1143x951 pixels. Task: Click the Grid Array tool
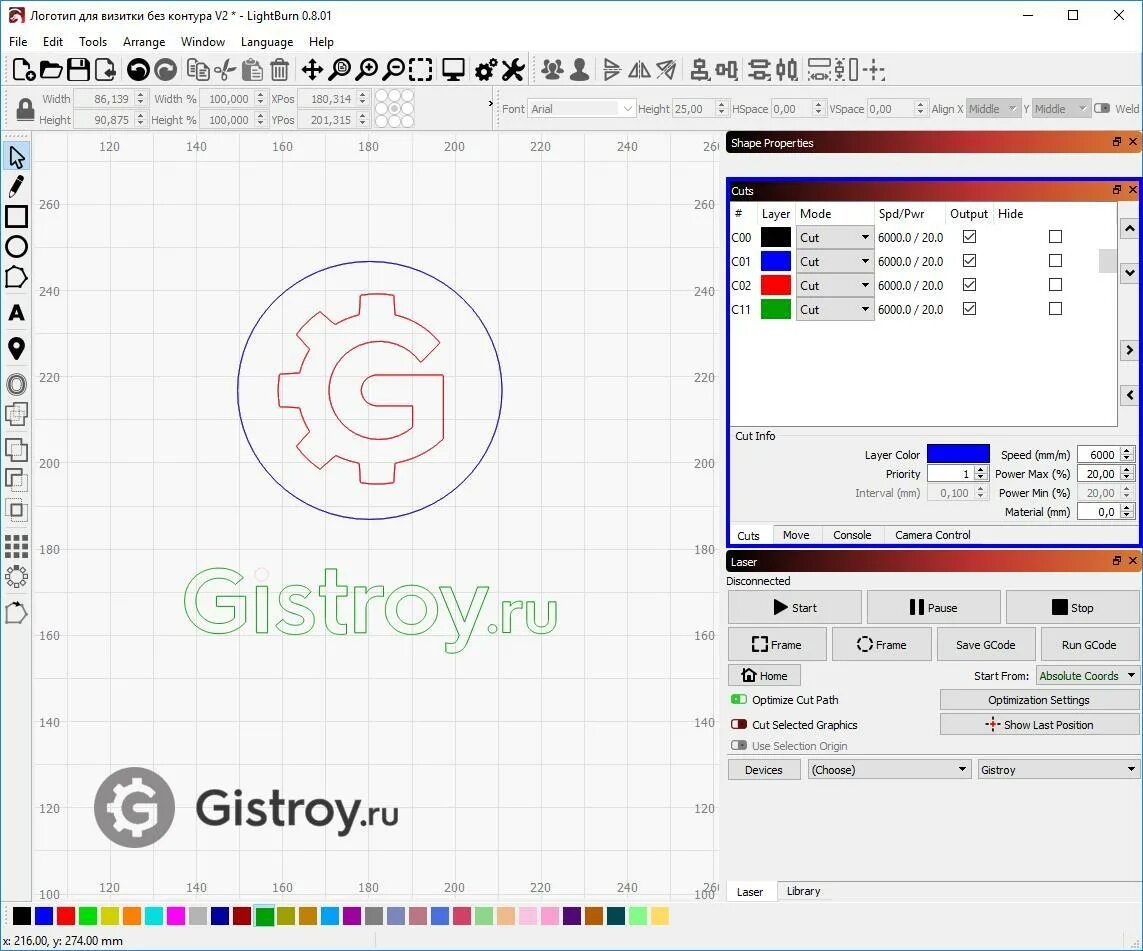tap(16, 547)
